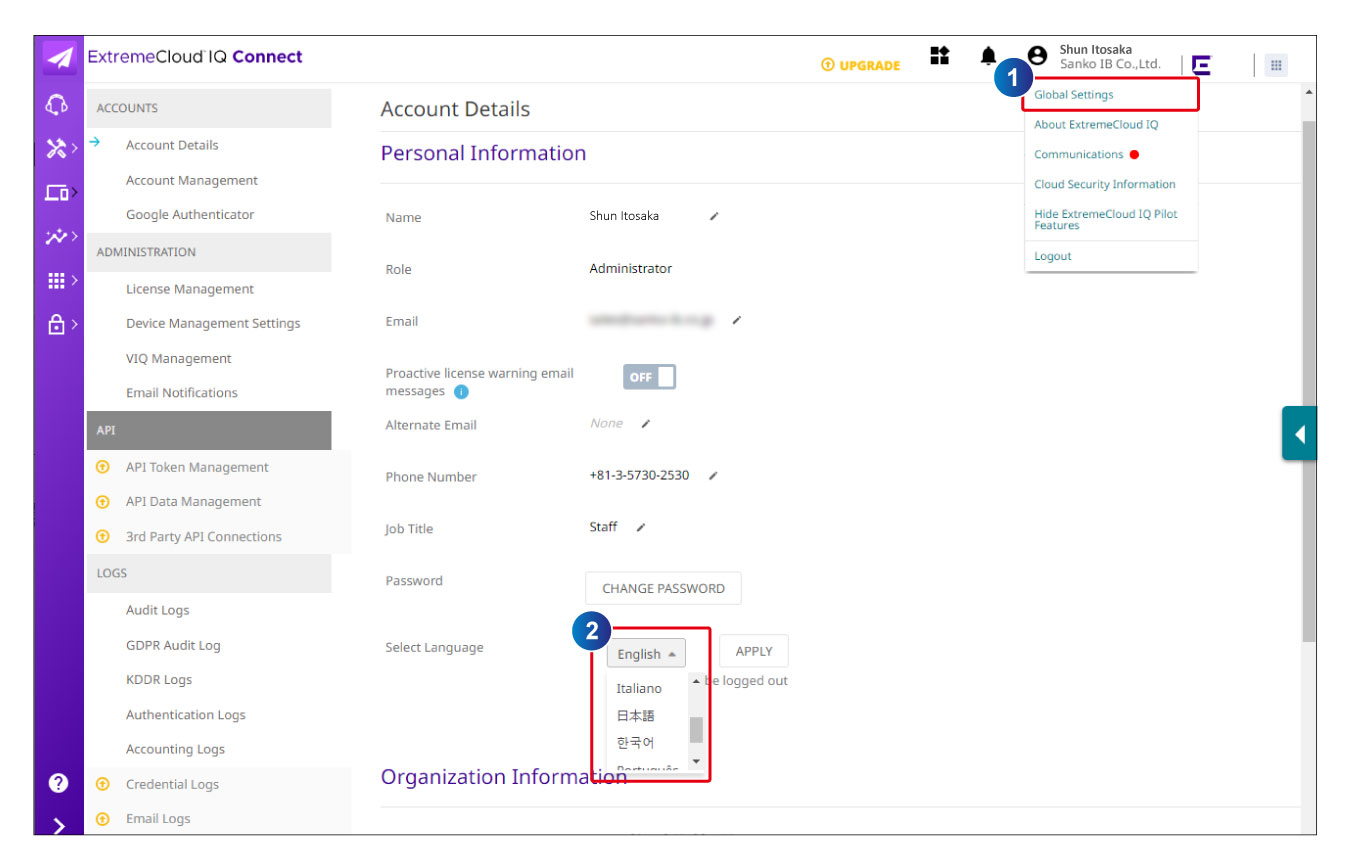Click the UPGRADE link in header

pyautogui.click(x=860, y=65)
